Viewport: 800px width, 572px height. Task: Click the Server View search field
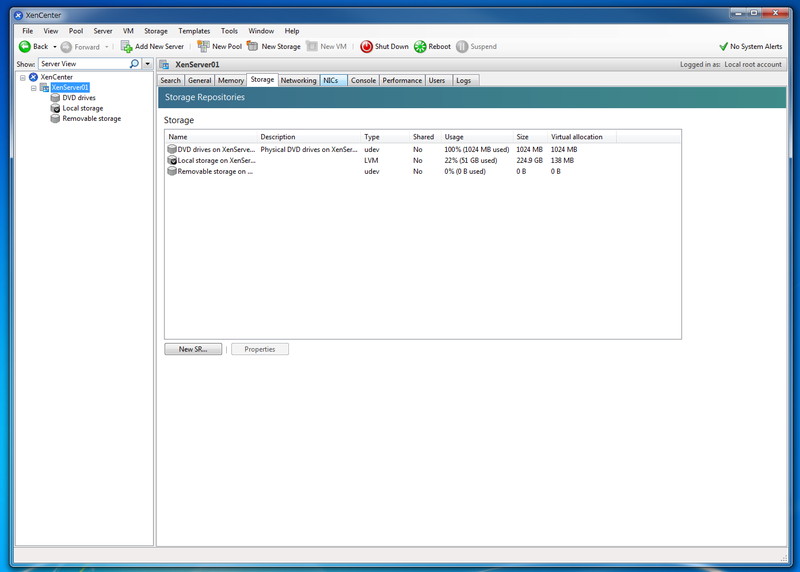84,64
